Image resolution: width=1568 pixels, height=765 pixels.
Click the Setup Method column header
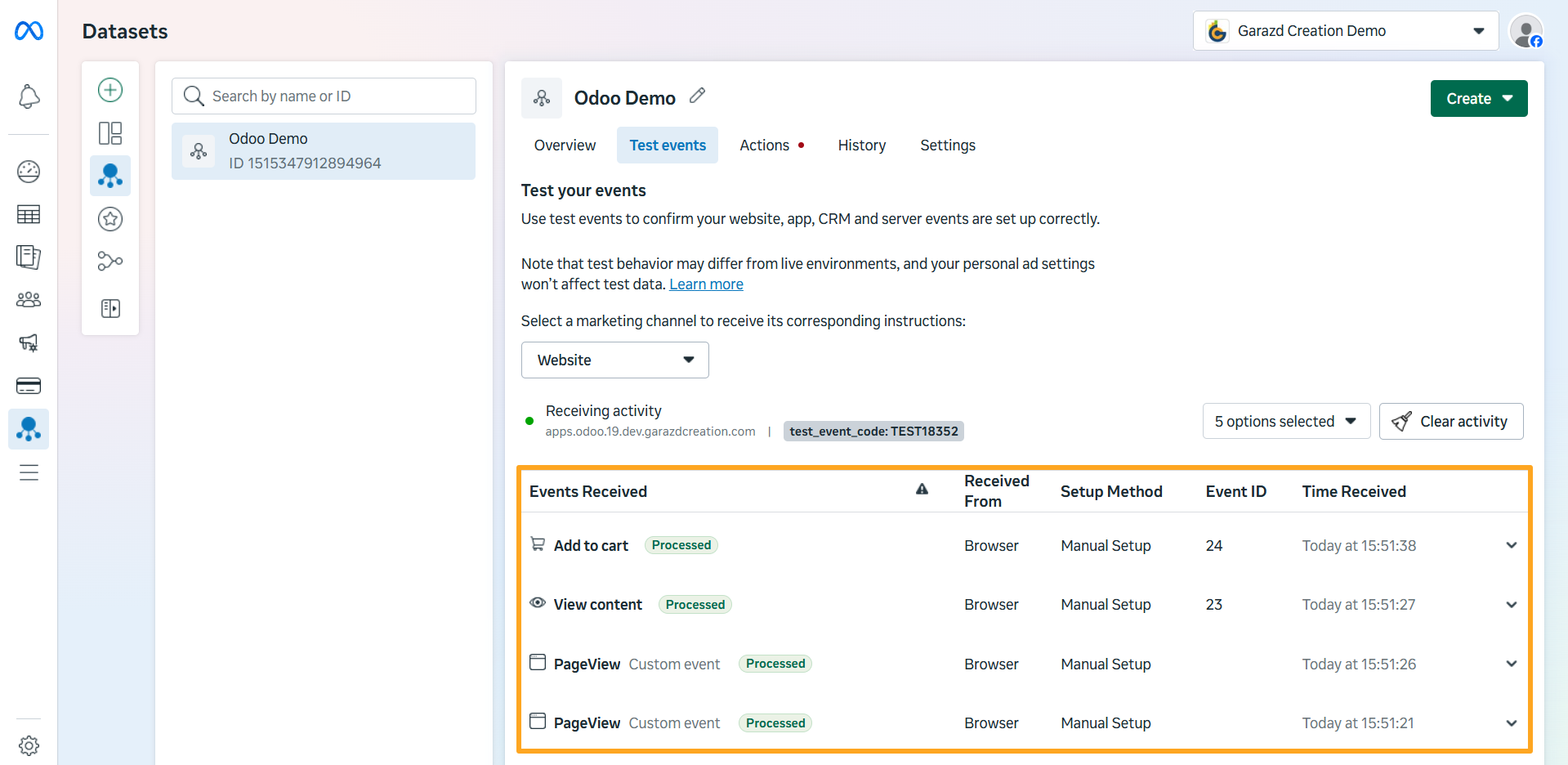coord(1111,492)
